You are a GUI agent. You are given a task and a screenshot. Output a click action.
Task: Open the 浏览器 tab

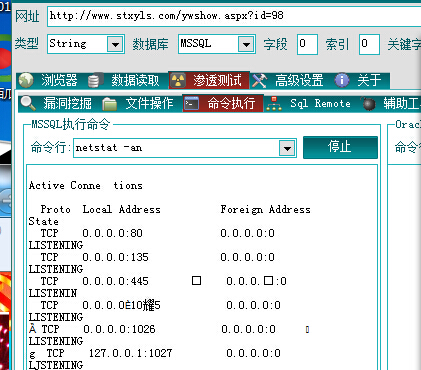pos(48,80)
